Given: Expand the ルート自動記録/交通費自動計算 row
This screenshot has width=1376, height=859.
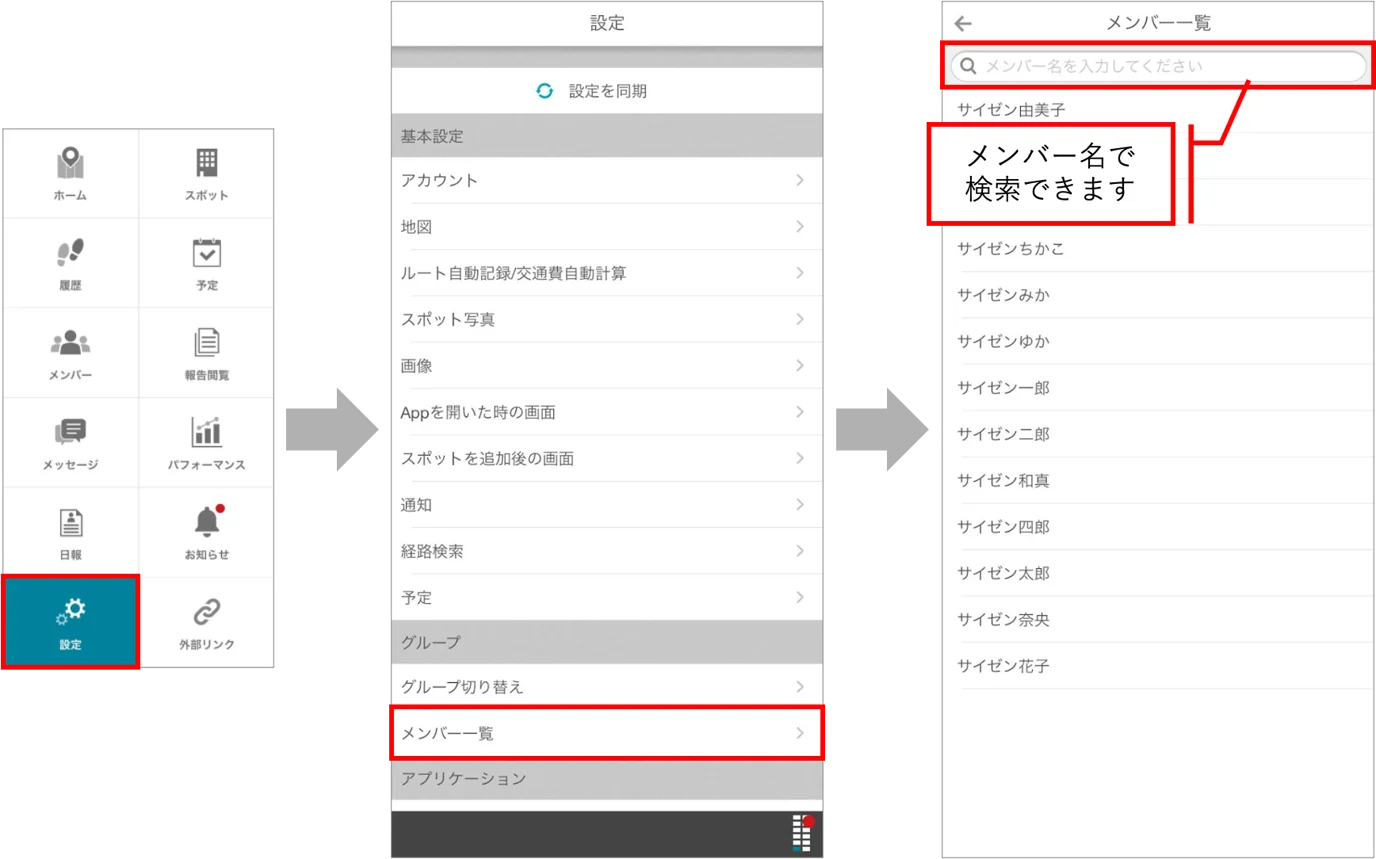Looking at the screenshot, I should pos(607,273).
